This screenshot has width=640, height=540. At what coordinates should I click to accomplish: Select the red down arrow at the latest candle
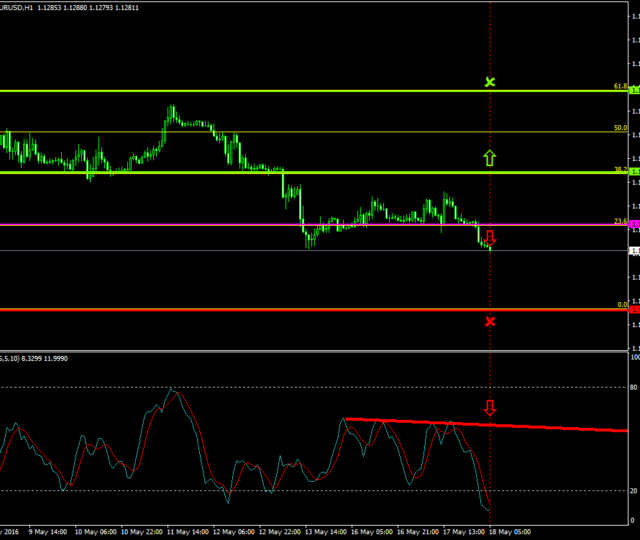pyautogui.click(x=490, y=237)
